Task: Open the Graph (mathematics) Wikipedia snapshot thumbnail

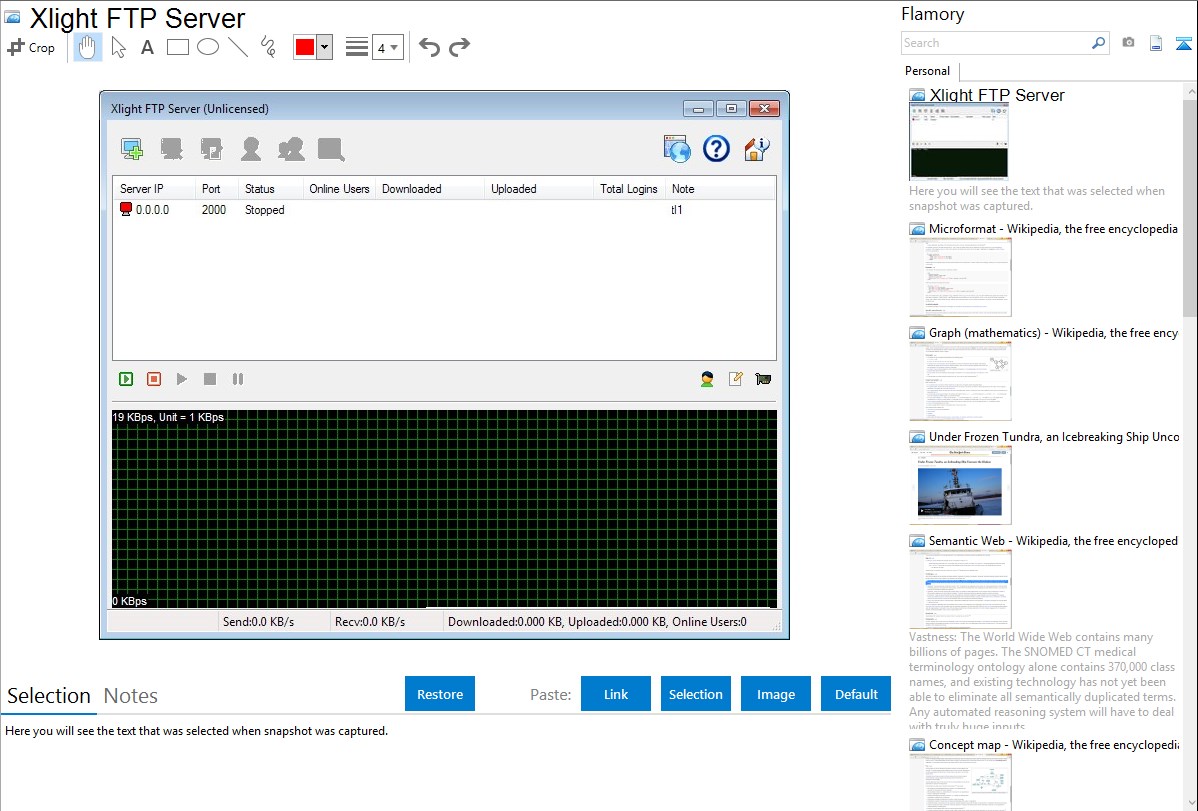Action: pos(960,381)
